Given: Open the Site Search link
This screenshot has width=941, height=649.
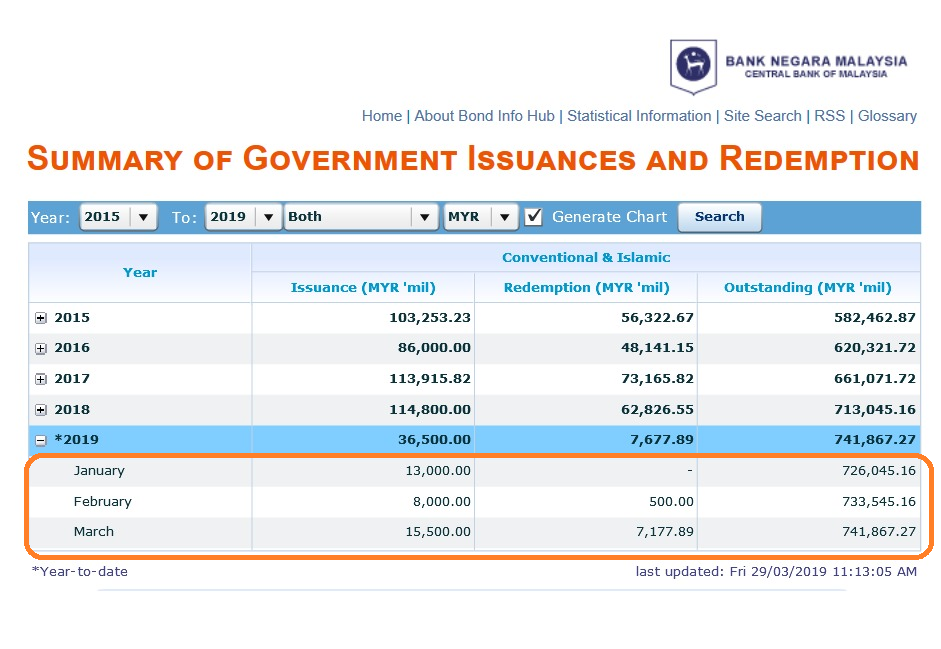Looking at the screenshot, I should [x=762, y=116].
